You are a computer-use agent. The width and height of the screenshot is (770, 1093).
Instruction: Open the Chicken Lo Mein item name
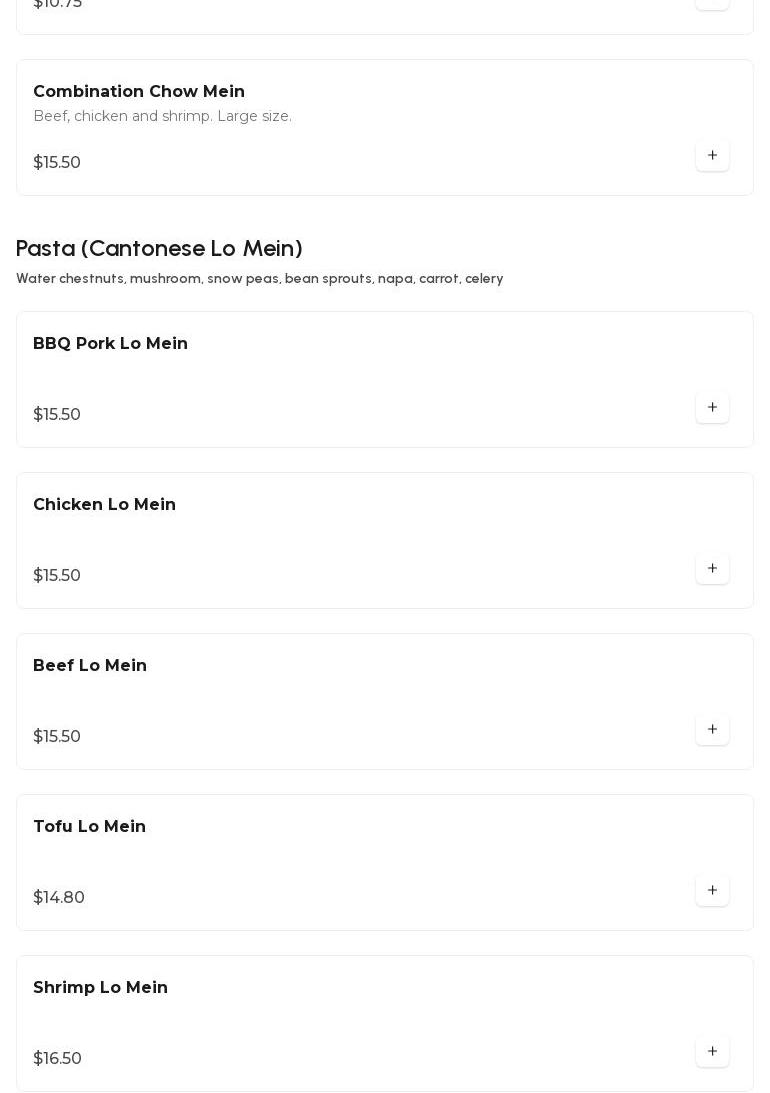pos(104,505)
